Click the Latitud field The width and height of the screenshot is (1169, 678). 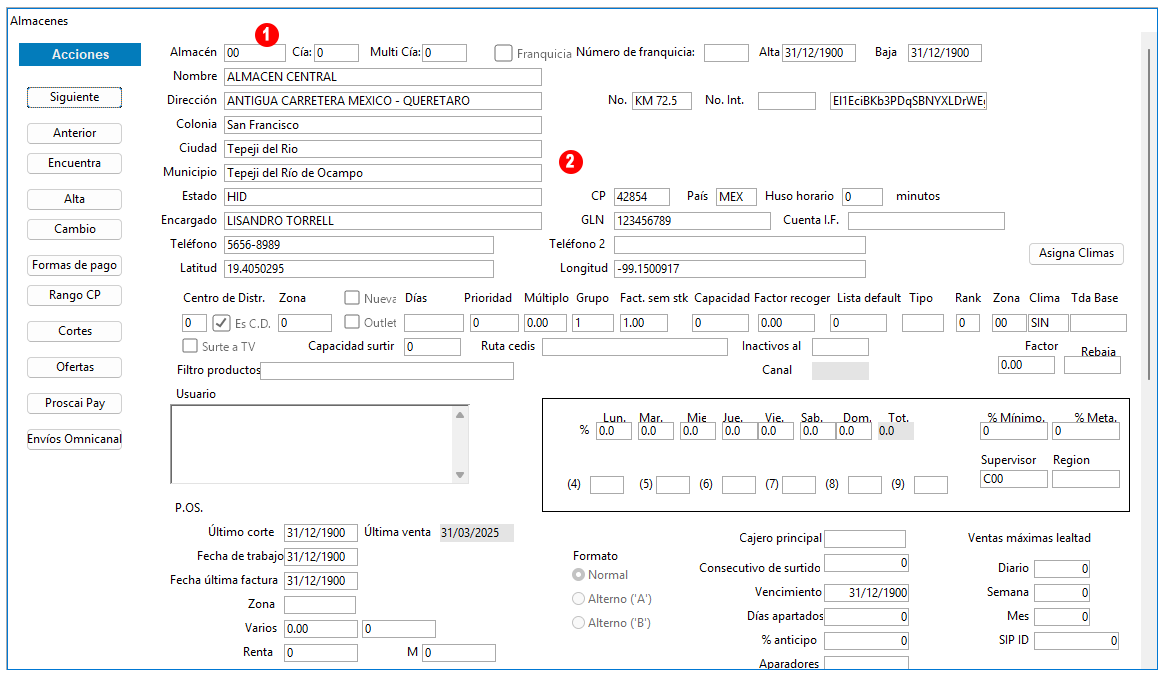click(x=359, y=269)
